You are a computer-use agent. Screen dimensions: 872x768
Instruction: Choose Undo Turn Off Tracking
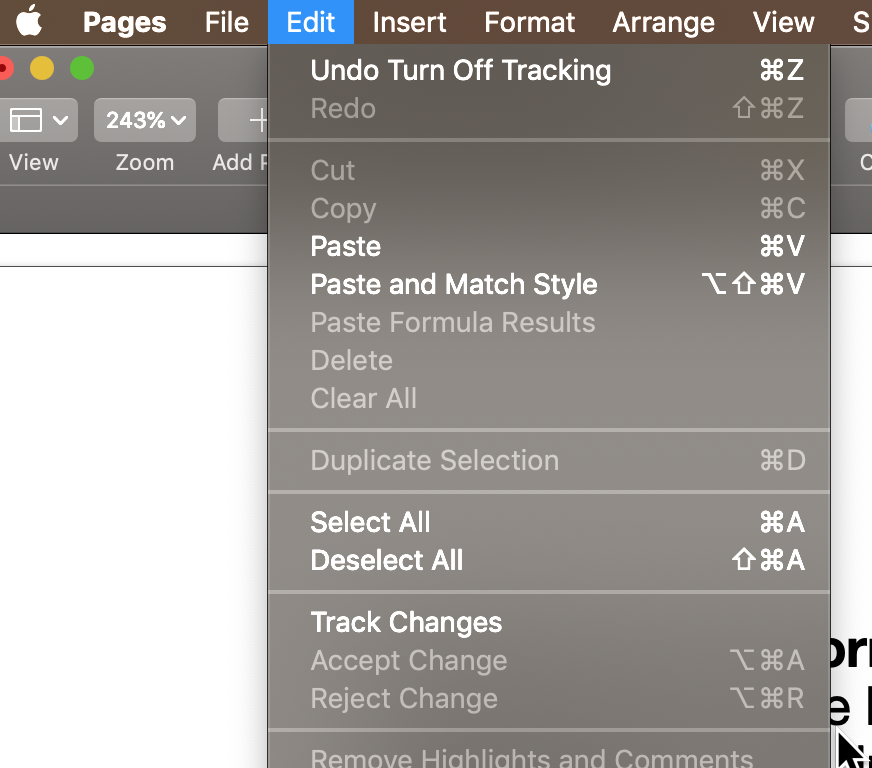tap(460, 70)
